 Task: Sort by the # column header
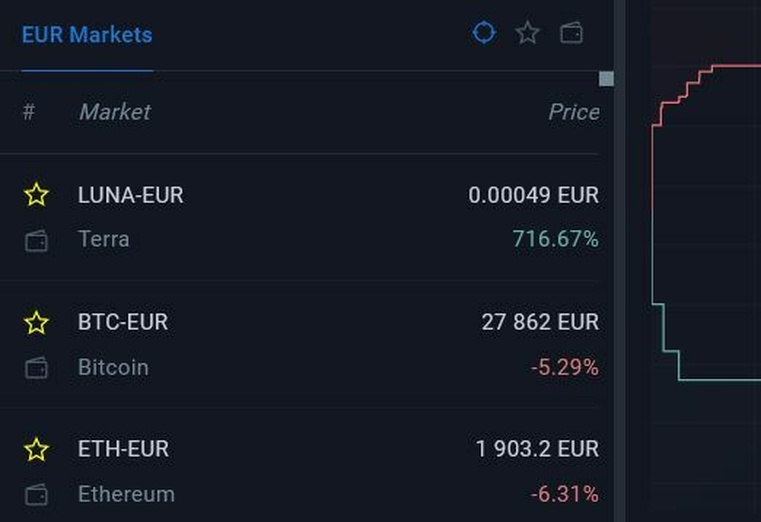[x=29, y=112]
